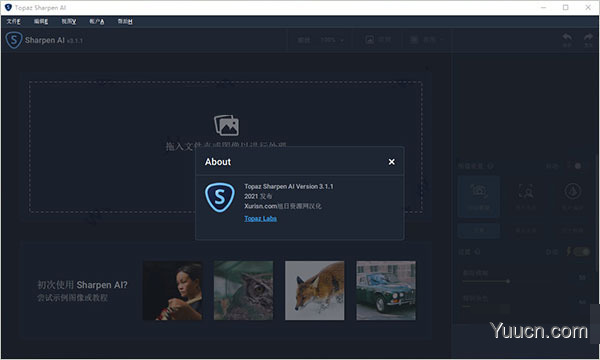600x360 pixels.
Task: Open the woman portrait sample image
Action: pyautogui.click(x=173, y=290)
